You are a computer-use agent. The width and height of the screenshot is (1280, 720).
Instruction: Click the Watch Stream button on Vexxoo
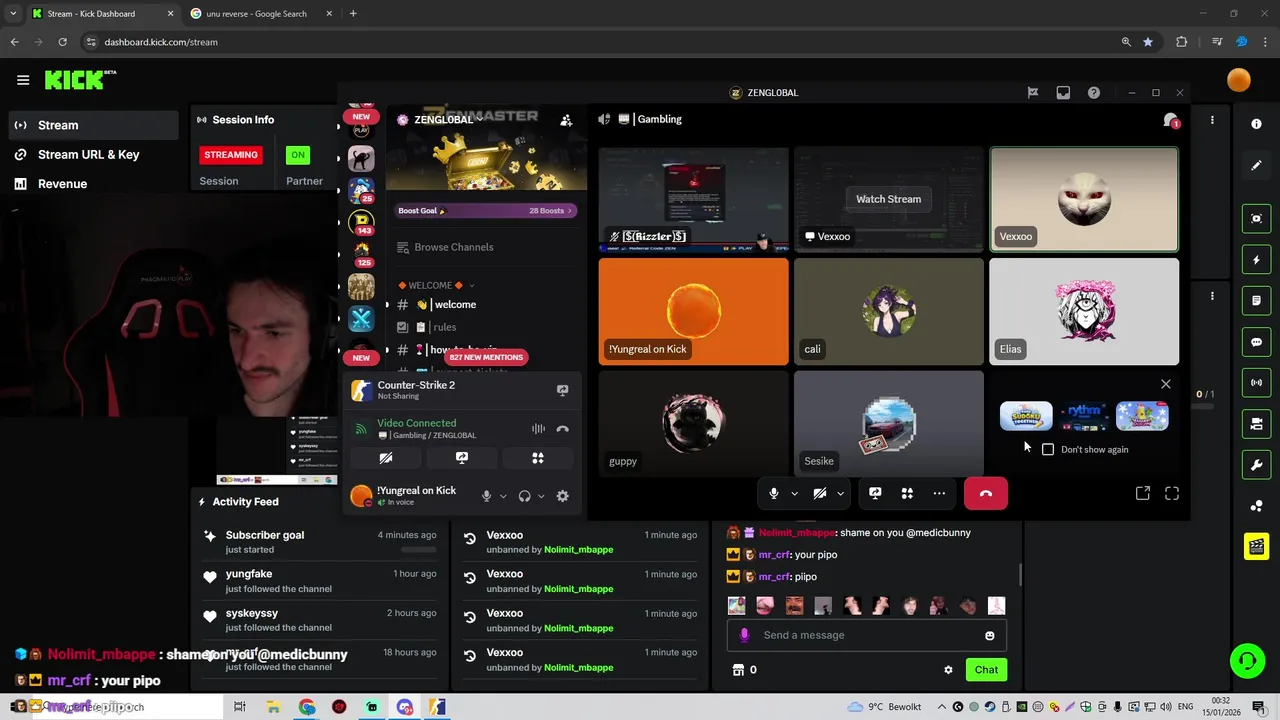click(888, 199)
